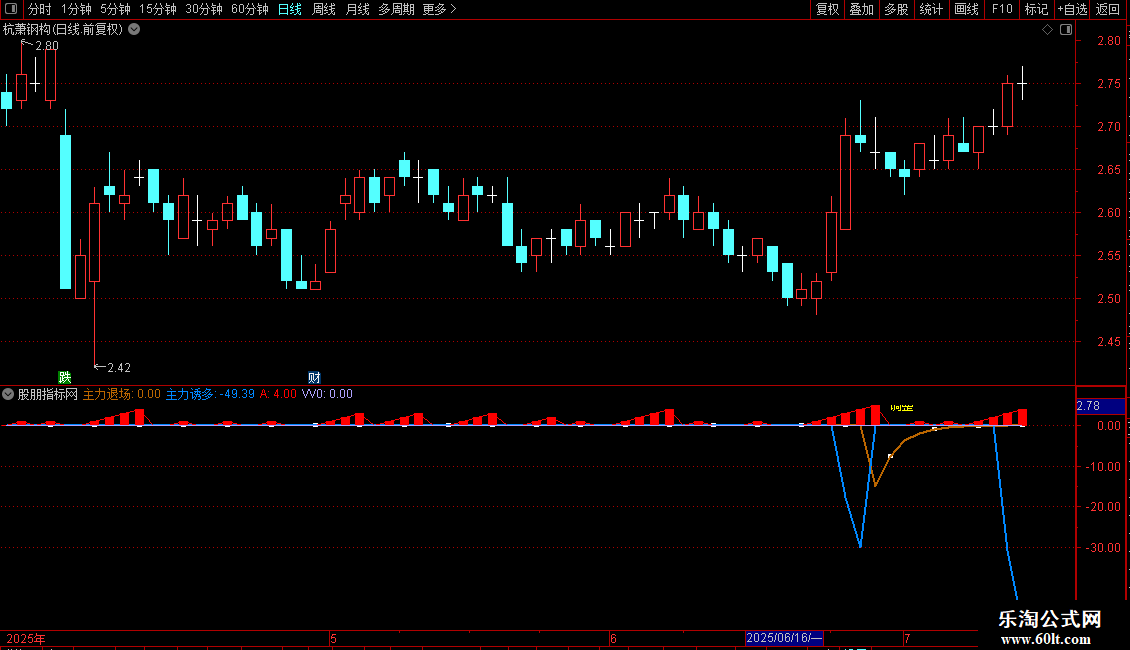
Task: Toggle the right side panel icon
Action: pyautogui.click(x=1066, y=30)
